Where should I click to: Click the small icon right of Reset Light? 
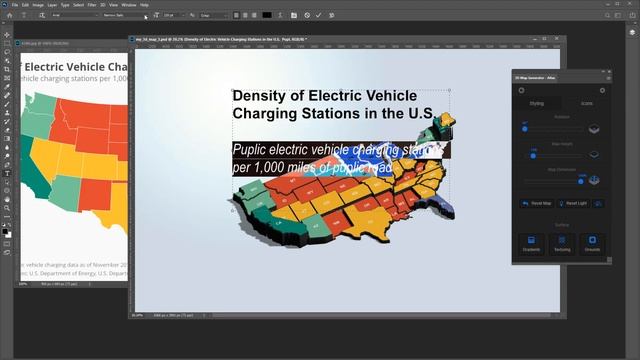[598, 203]
